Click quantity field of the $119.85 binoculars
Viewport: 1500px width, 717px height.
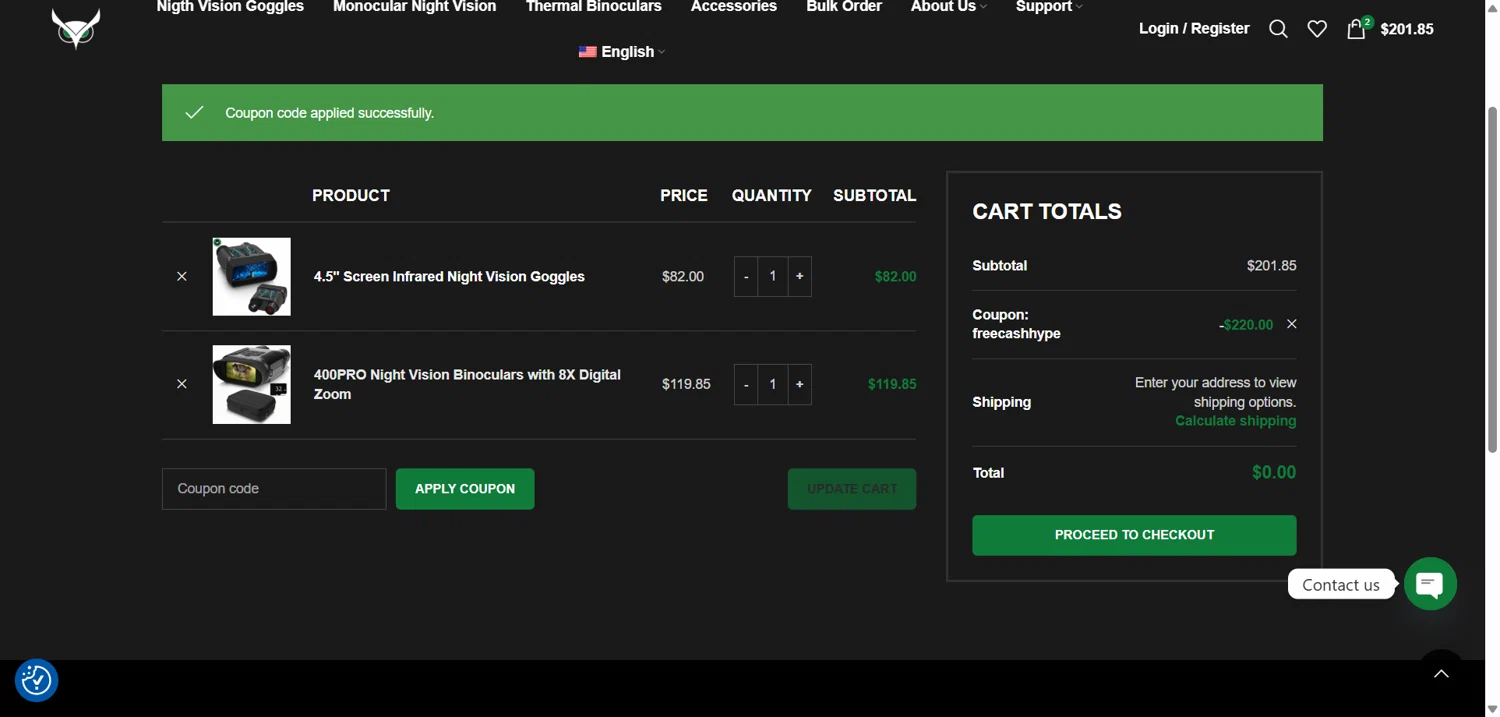tap(773, 385)
